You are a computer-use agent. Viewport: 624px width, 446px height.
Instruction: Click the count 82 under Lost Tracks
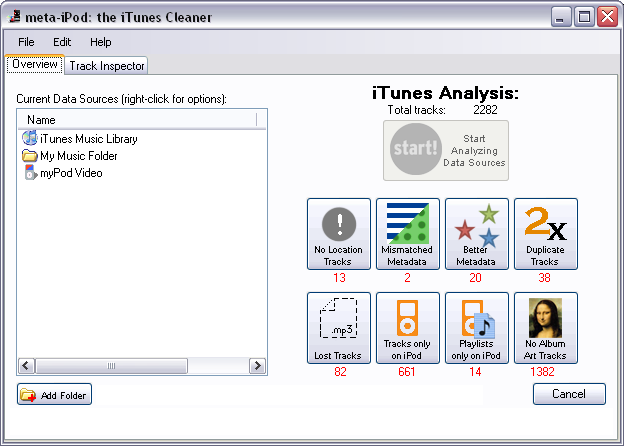340,372
